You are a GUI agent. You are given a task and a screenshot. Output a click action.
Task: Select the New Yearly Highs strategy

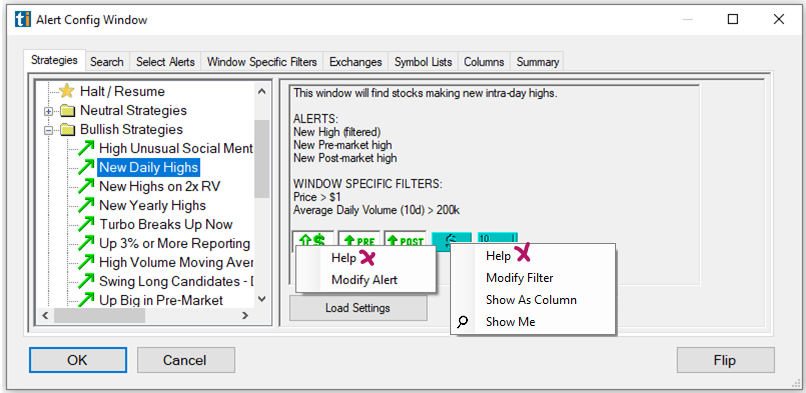pyautogui.click(x=152, y=205)
